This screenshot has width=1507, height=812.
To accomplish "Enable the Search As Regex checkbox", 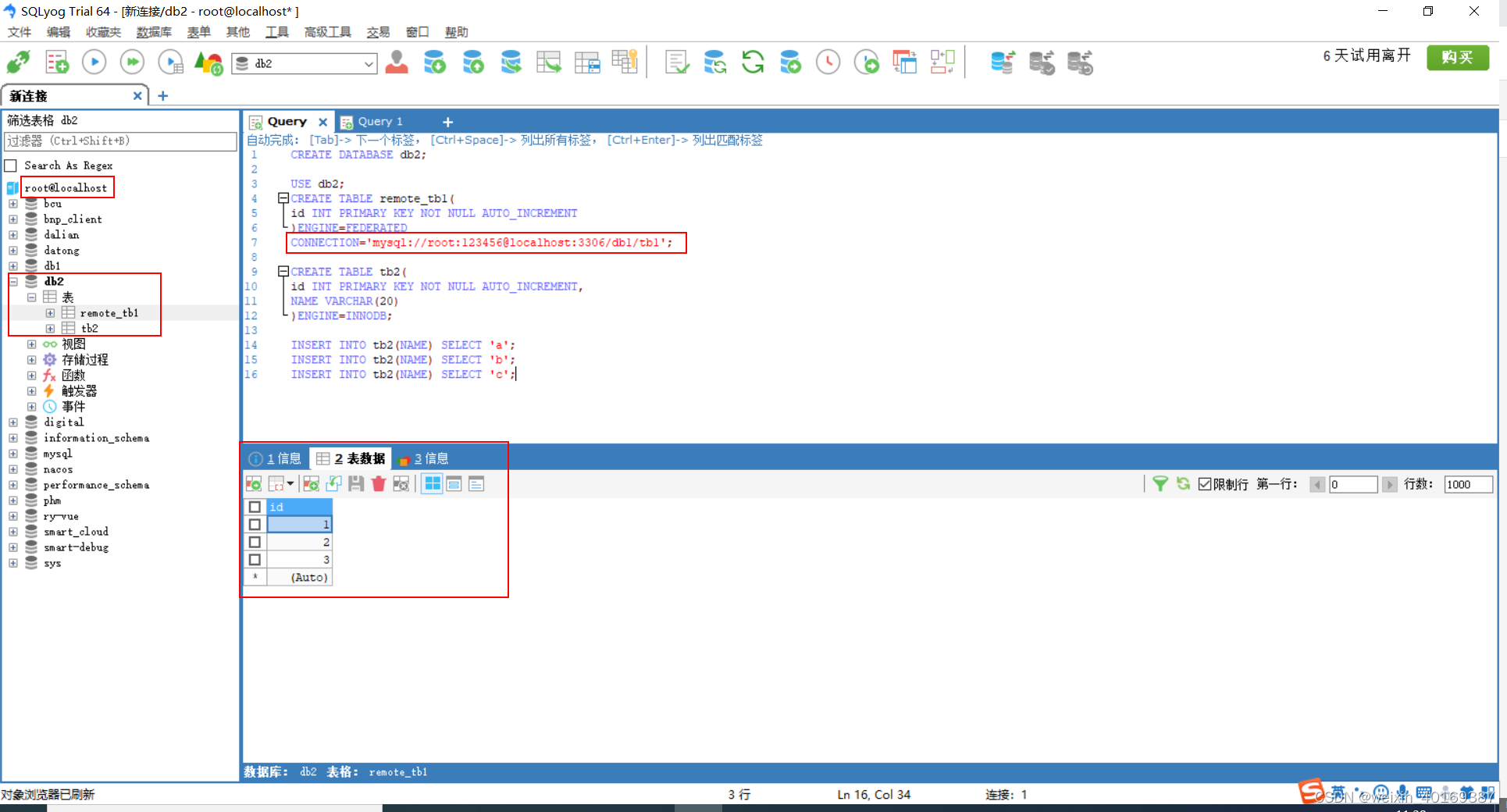I will coord(11,166).
